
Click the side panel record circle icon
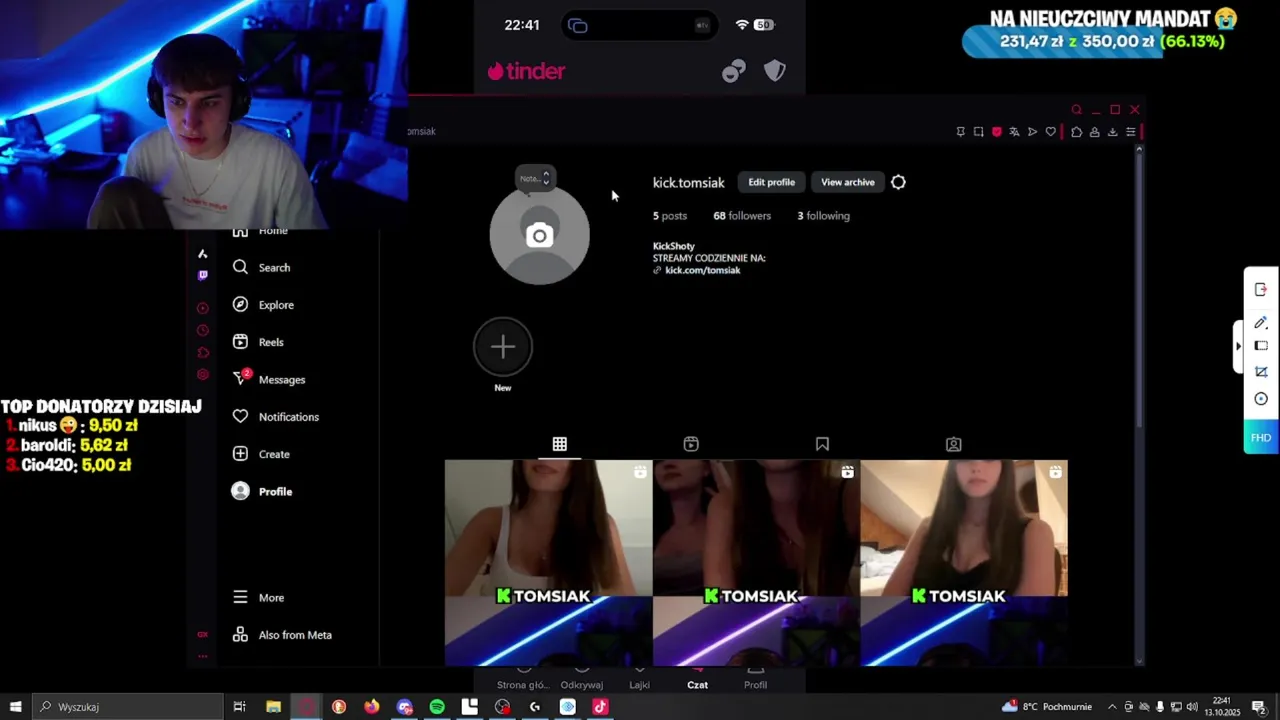(x=1261, y=399)
